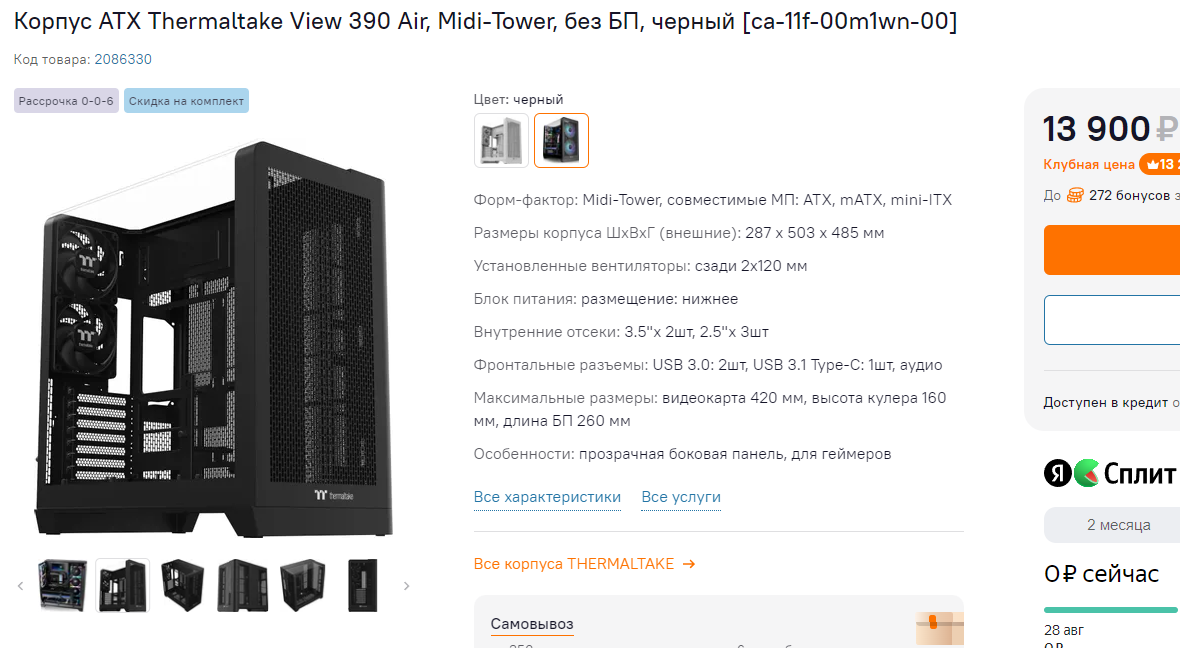Open the Скидка на комплект badge

(187, 101)
